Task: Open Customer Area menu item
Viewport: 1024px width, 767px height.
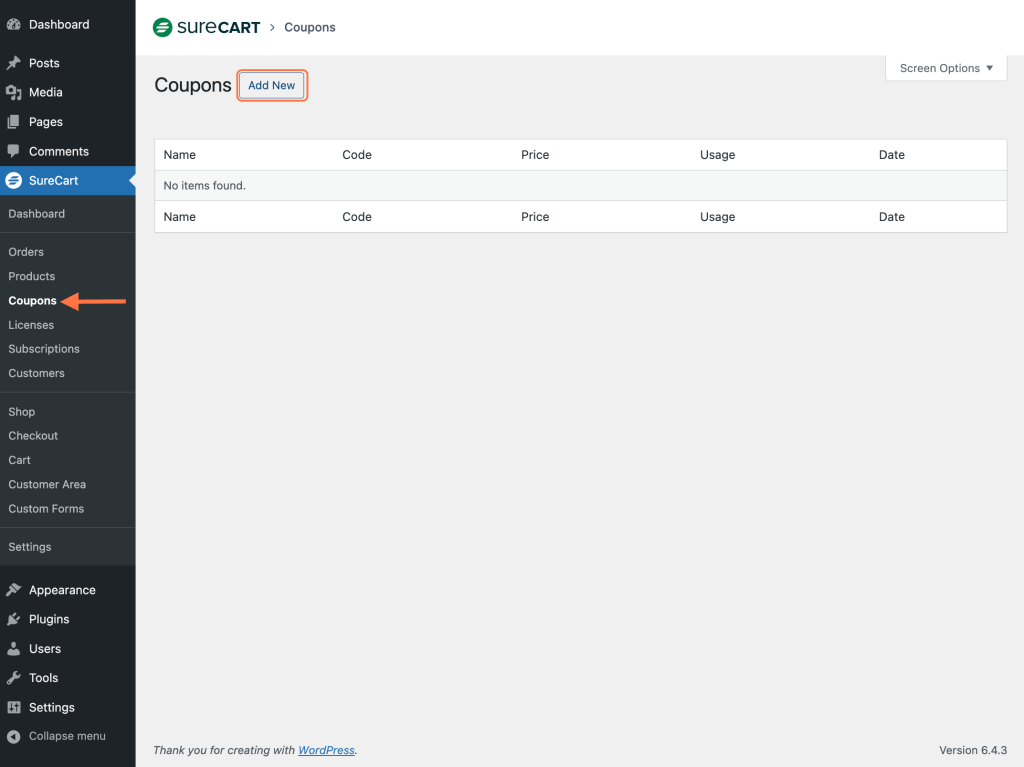Action: coord(47,484)
